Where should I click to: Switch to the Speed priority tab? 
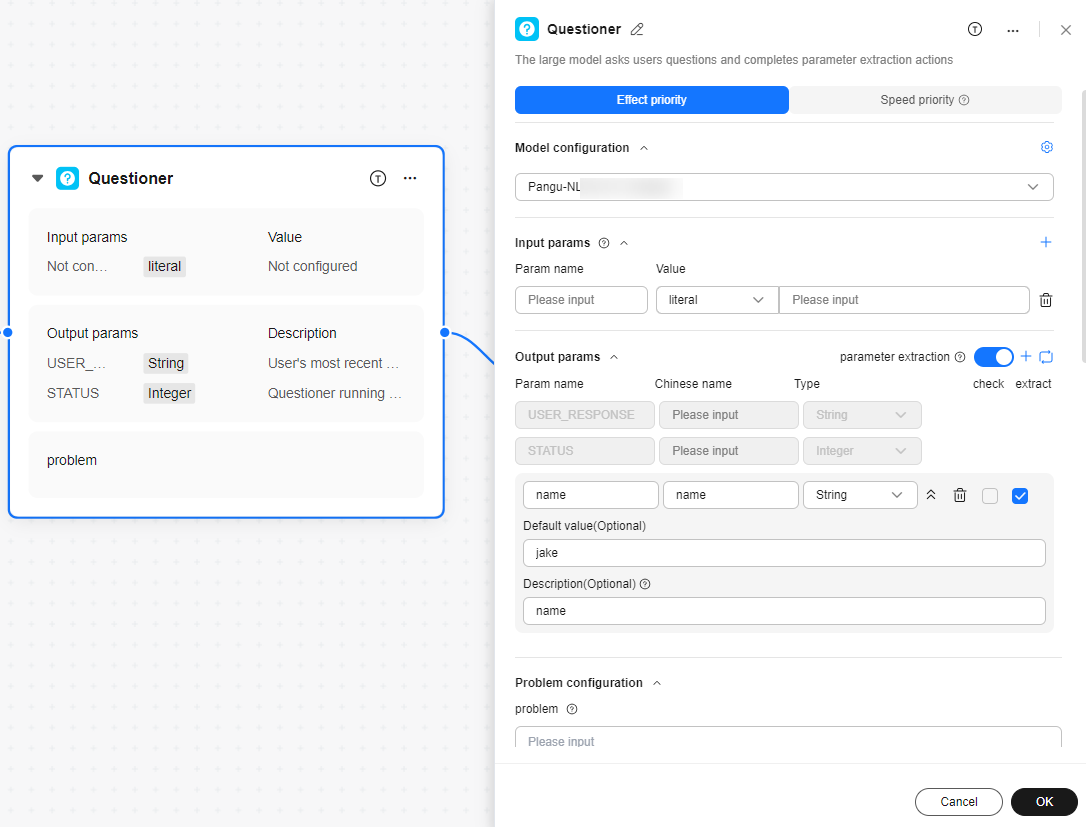[x=924, y=100]
